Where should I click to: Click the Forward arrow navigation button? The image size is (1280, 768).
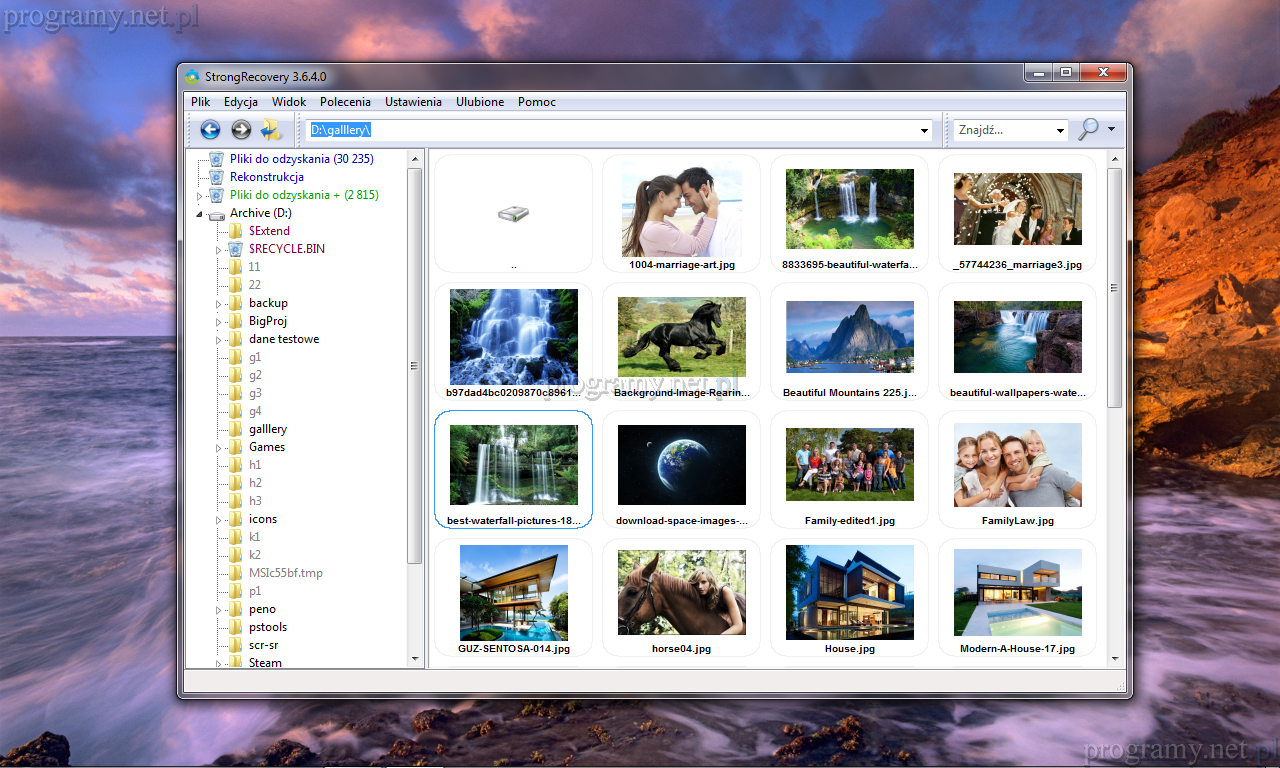coord(241,130)
